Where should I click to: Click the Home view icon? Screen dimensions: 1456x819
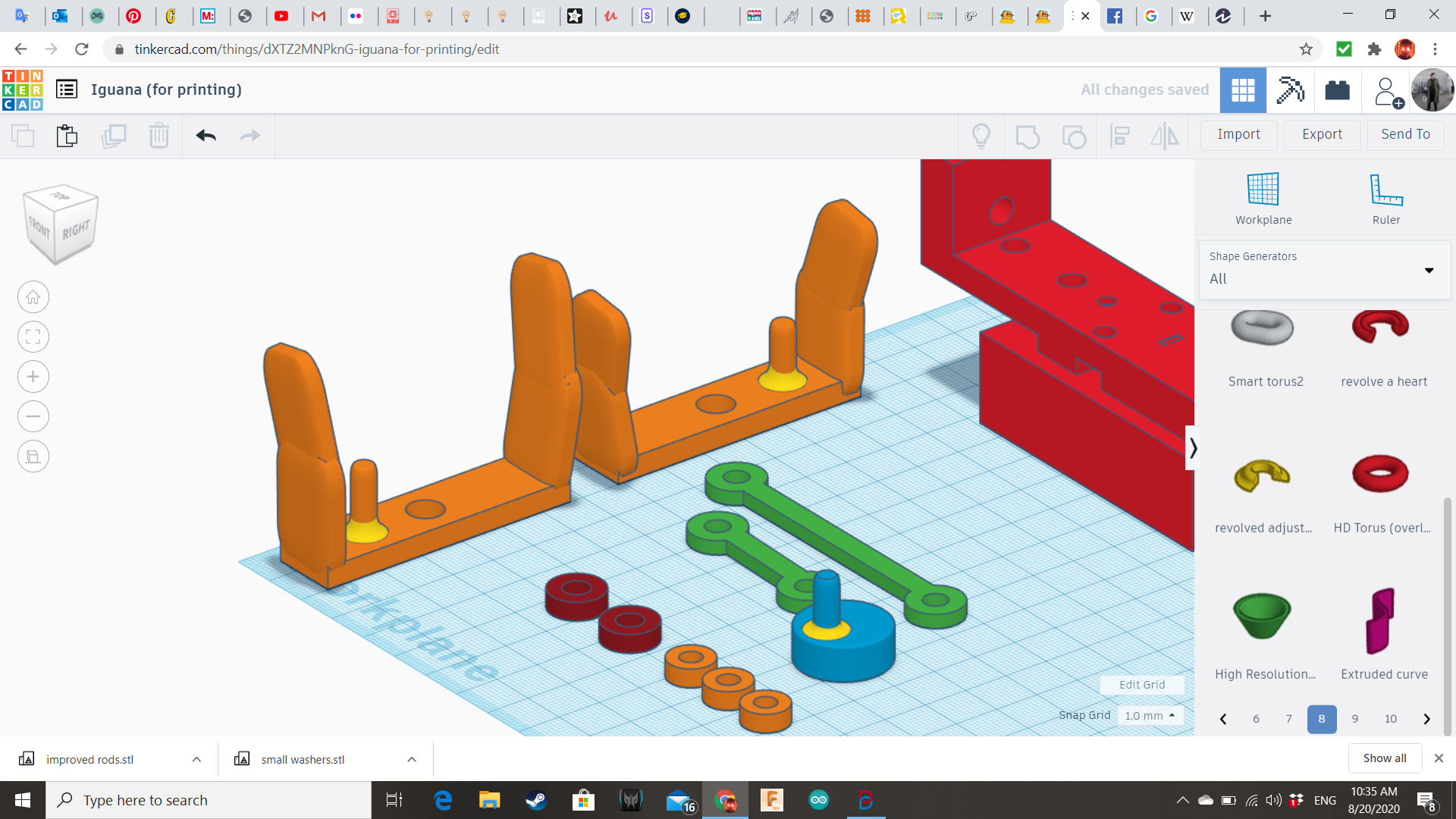pyautogui.click(x=33, y=297)
